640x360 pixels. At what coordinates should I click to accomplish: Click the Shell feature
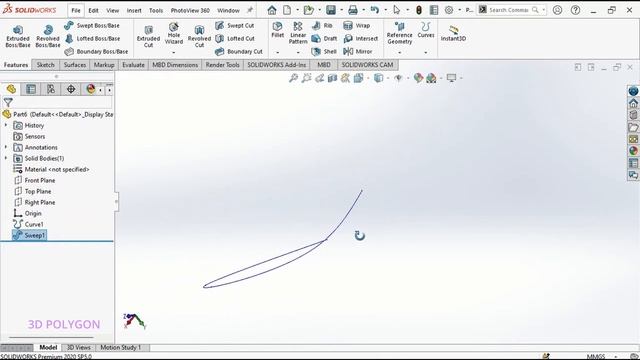324,51
